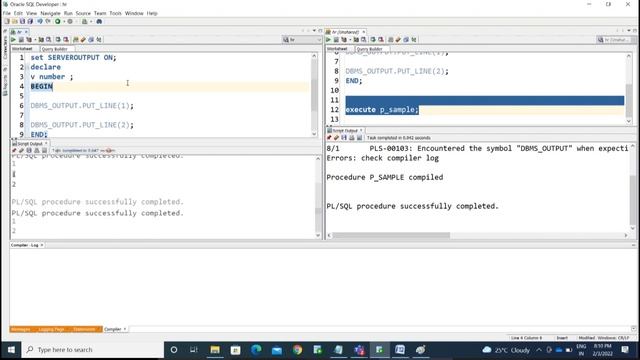Click 'Errors: check compiler log' output line
This screenshot has height=360, width=640.
(382, 158)
